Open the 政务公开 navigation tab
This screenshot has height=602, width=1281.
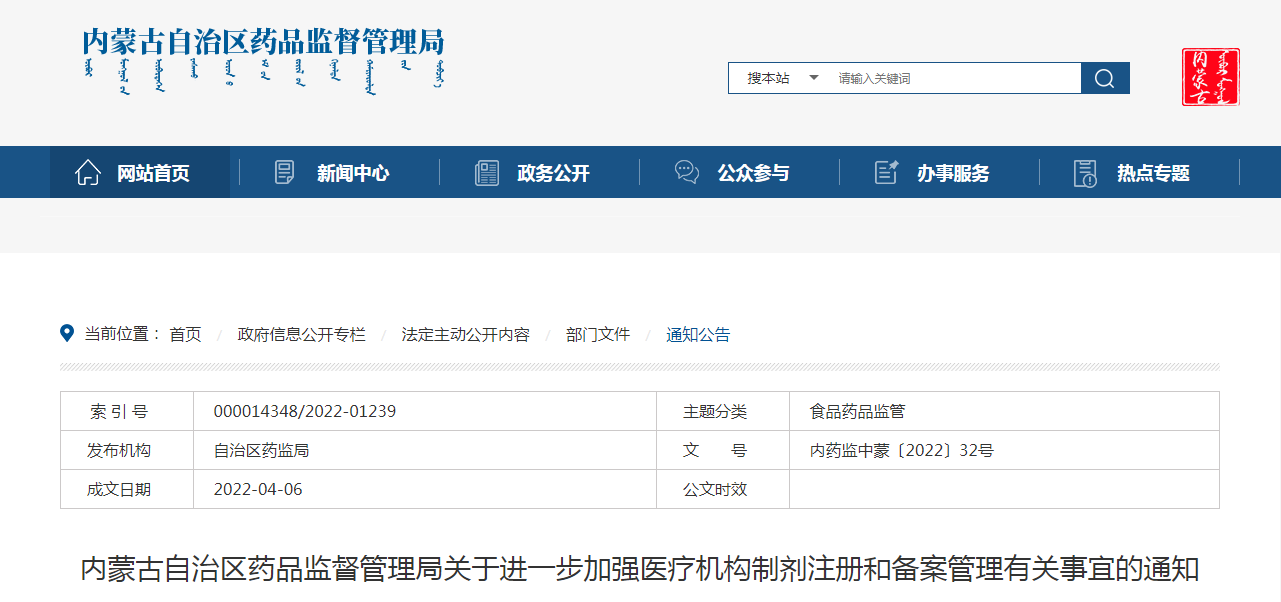click(553, 173)
